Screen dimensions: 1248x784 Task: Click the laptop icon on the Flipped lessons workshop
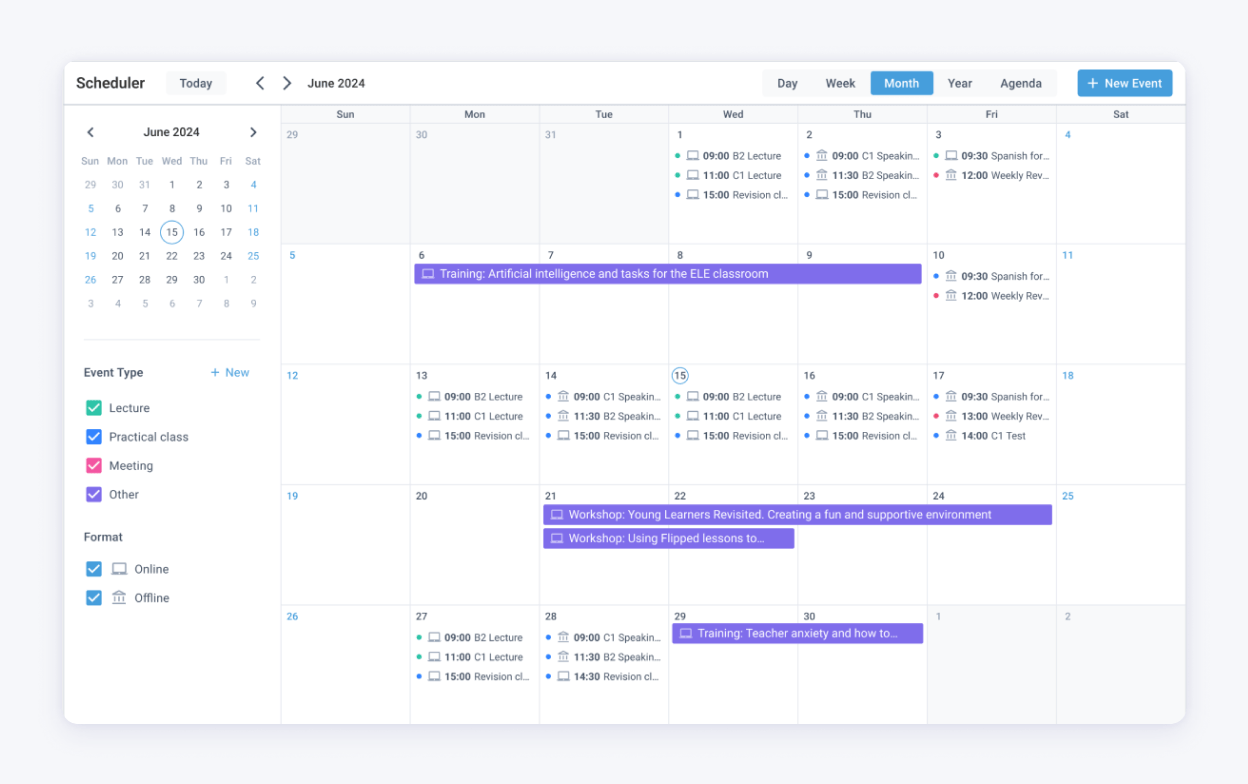point(557,538)
